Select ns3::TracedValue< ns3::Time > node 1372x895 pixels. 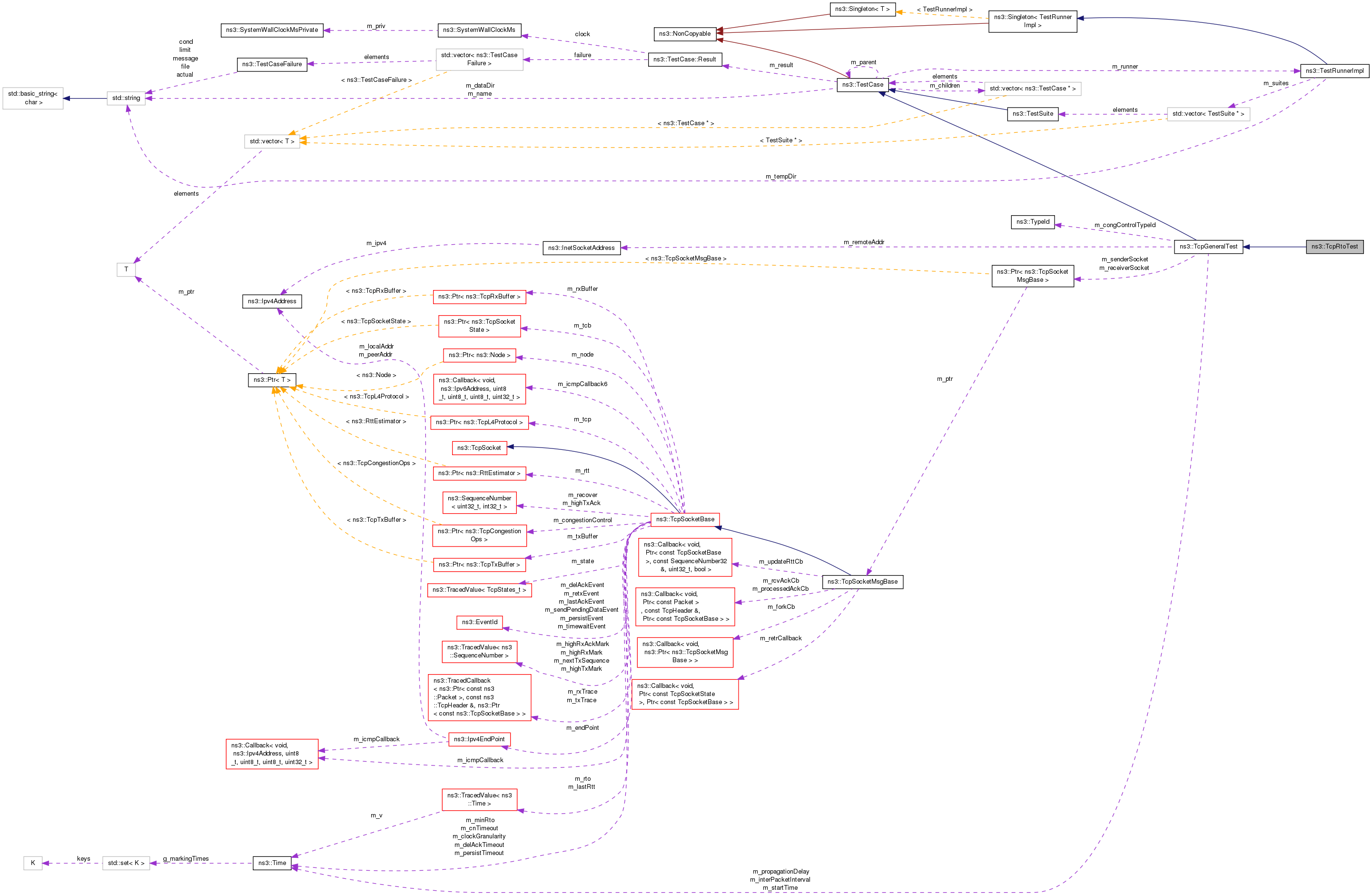(479, 800)
